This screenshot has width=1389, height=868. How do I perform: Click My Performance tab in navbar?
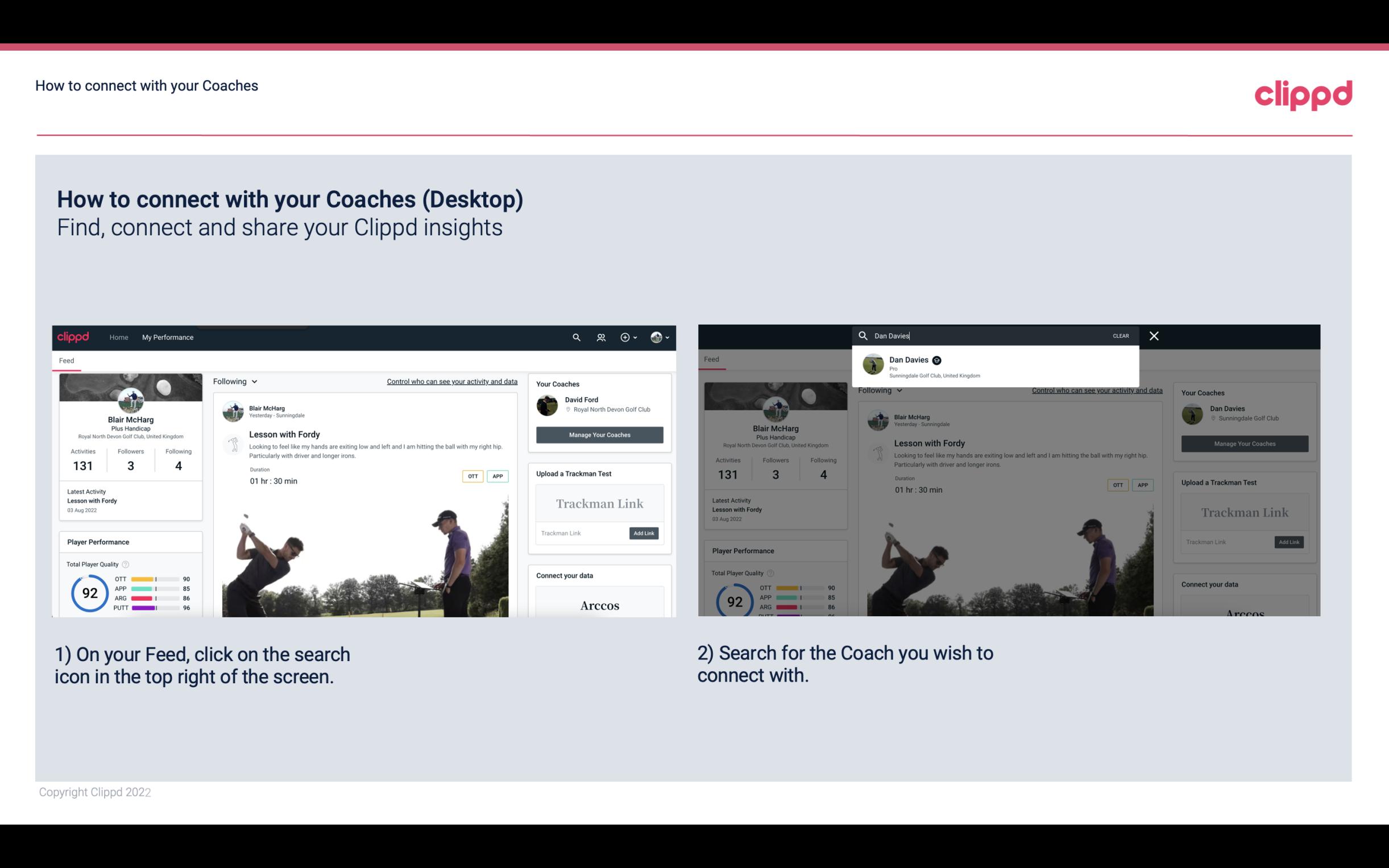(168, 337)
